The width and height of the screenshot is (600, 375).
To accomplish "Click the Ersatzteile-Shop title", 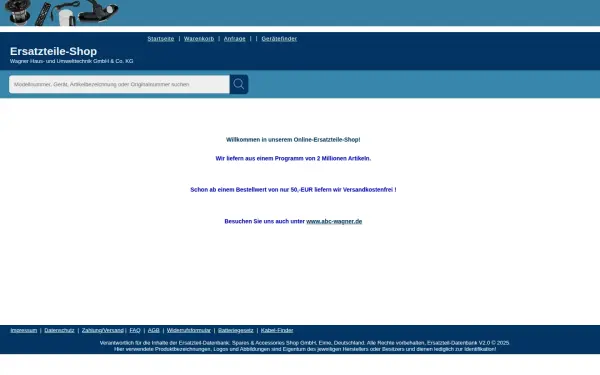I will click(53, 51).
